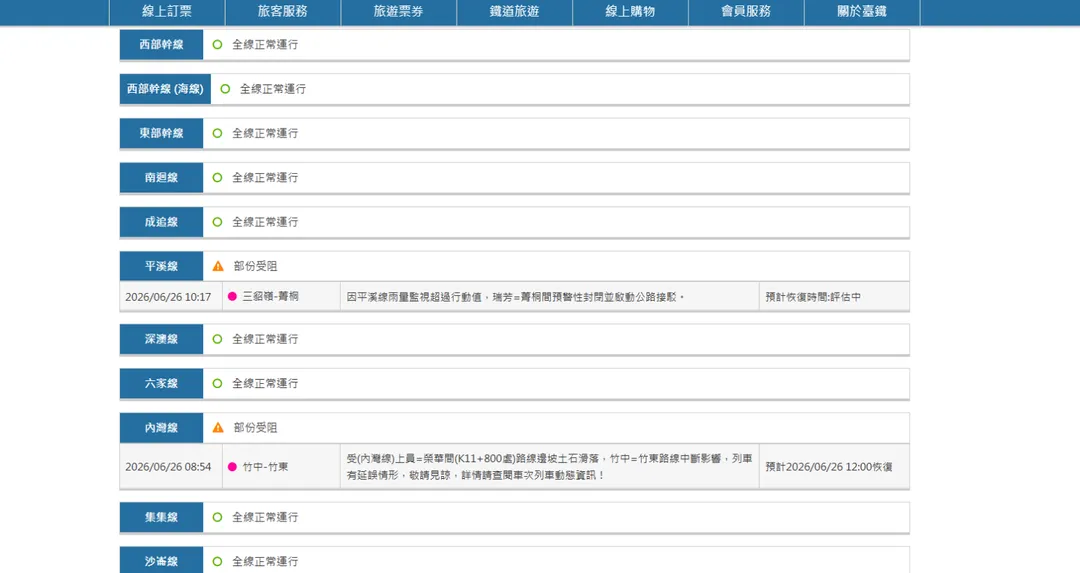Click the pink dot beside 三貂嶺-菁桐
Viewport: 1080px width, 573px height.
pyautogui.click(x=232, y=297)
